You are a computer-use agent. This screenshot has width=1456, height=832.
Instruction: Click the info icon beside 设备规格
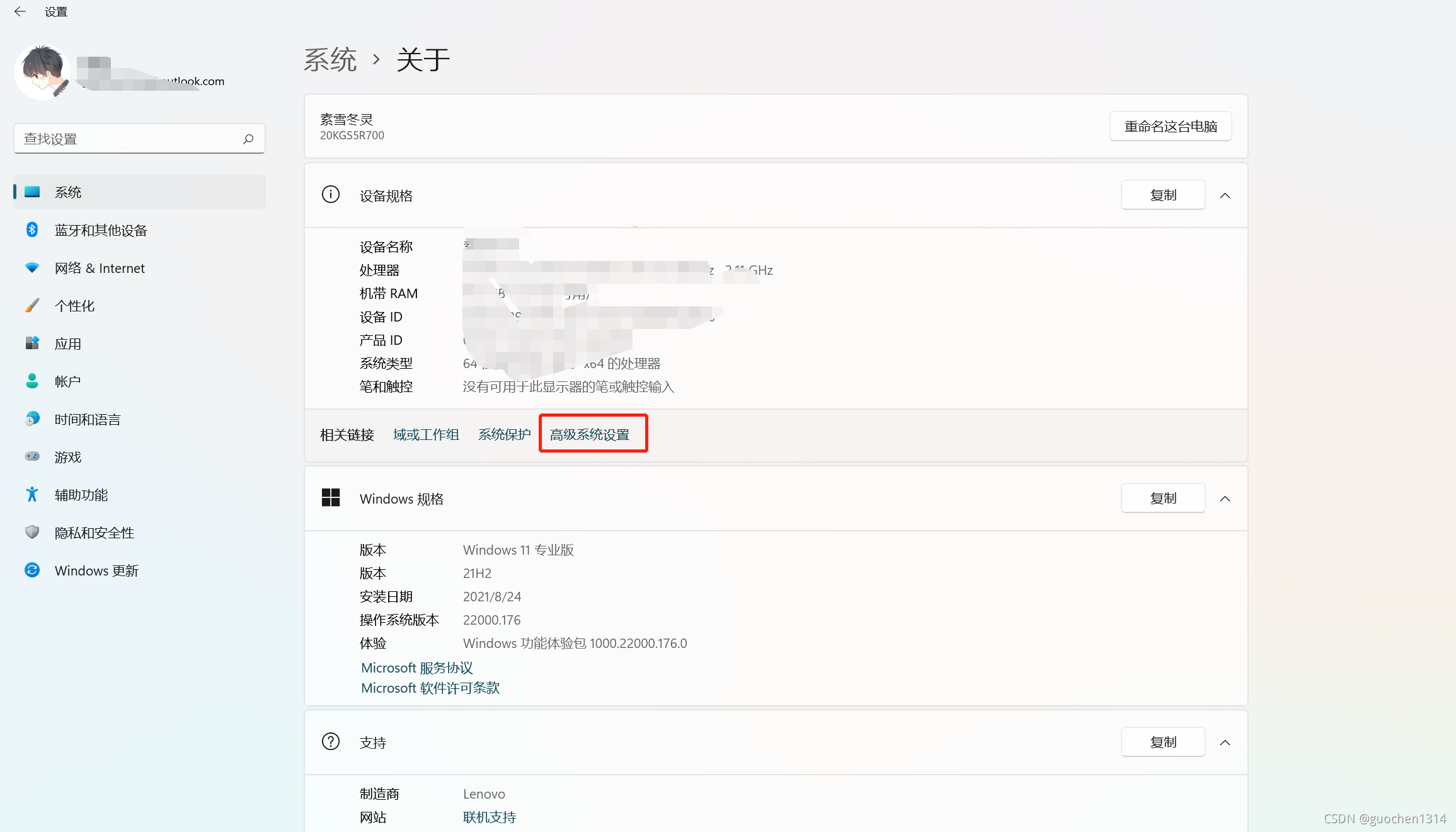(x=331, y=194)
